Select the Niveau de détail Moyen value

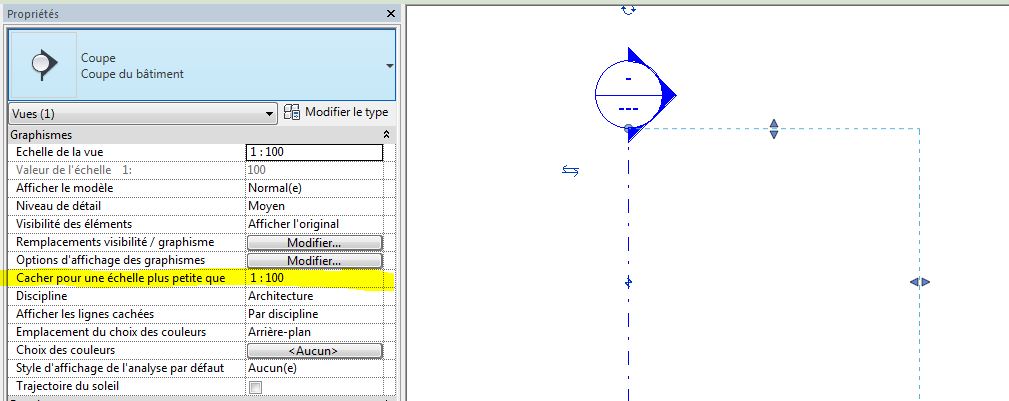pyautogui.click(x=314, y=206)
